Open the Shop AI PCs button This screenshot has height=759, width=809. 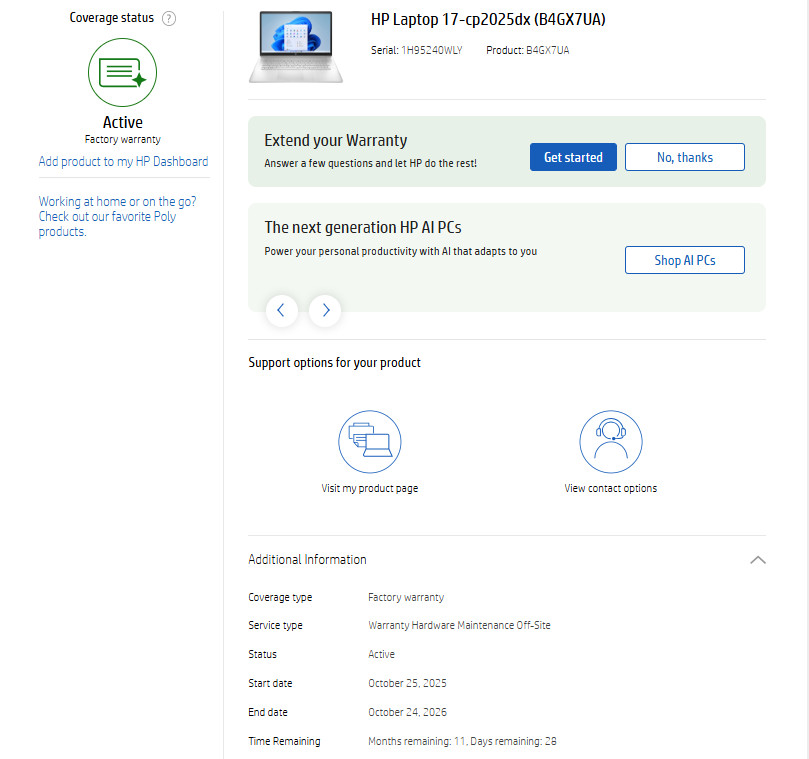(x=685, y=260)
